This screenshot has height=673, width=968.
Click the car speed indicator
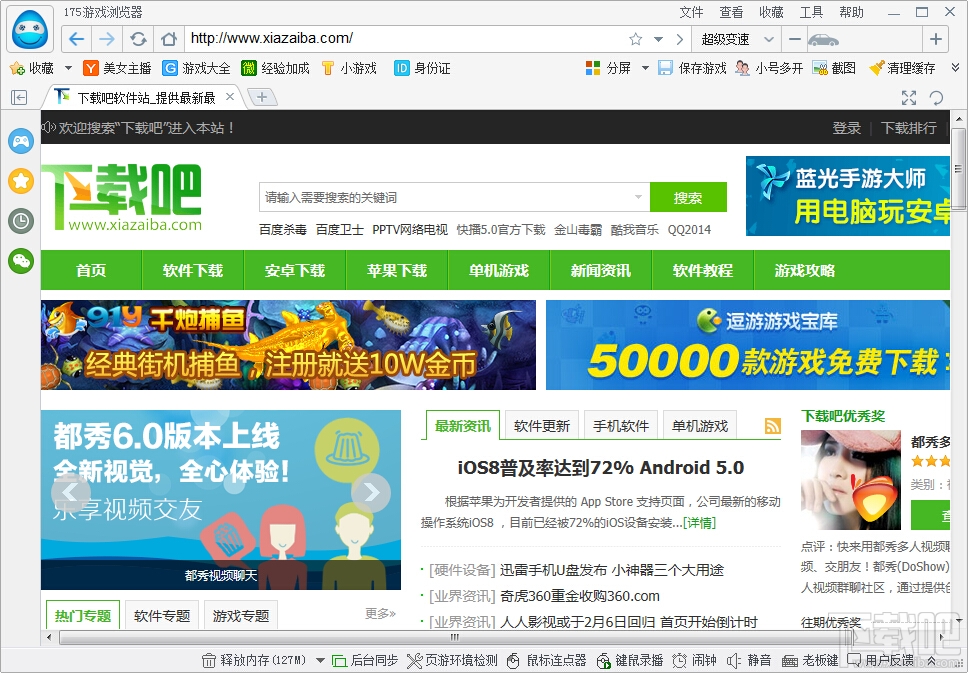coord(824,40)
